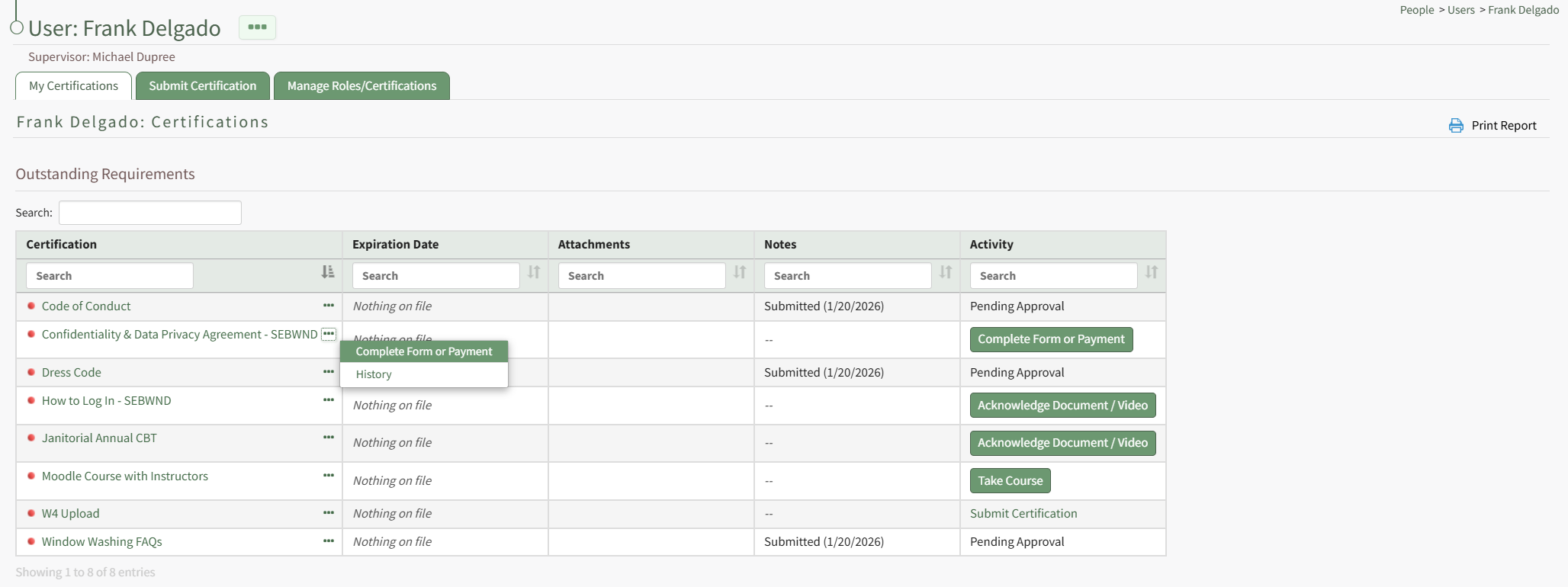This screenshot has height=587, width=1568.
Task: Open the user actions ellipsis beside Frank Delgado
Action: coord(257,27)
